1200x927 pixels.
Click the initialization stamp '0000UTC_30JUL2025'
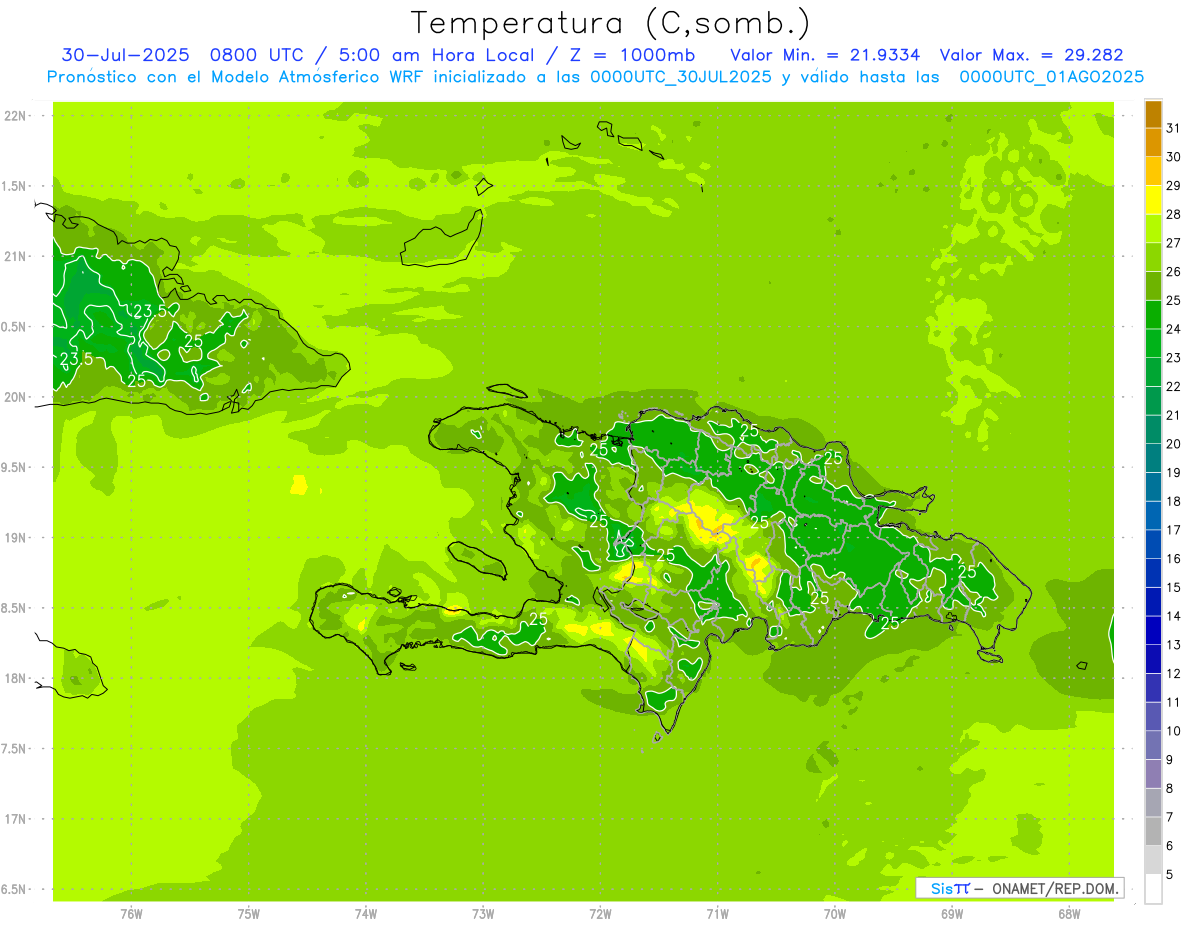point(681,77)
